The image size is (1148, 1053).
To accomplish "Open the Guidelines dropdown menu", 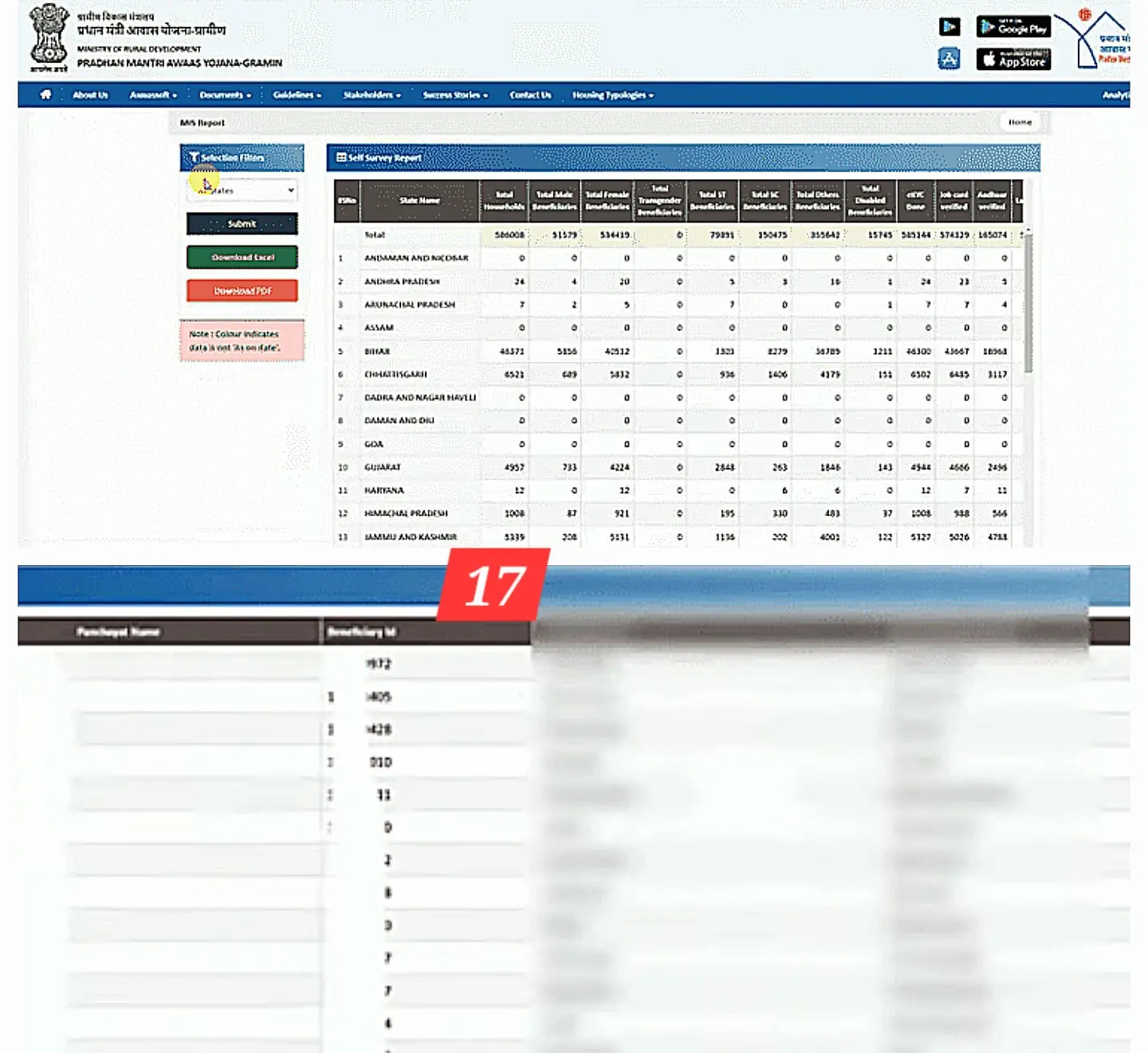I will coord(297,95).
